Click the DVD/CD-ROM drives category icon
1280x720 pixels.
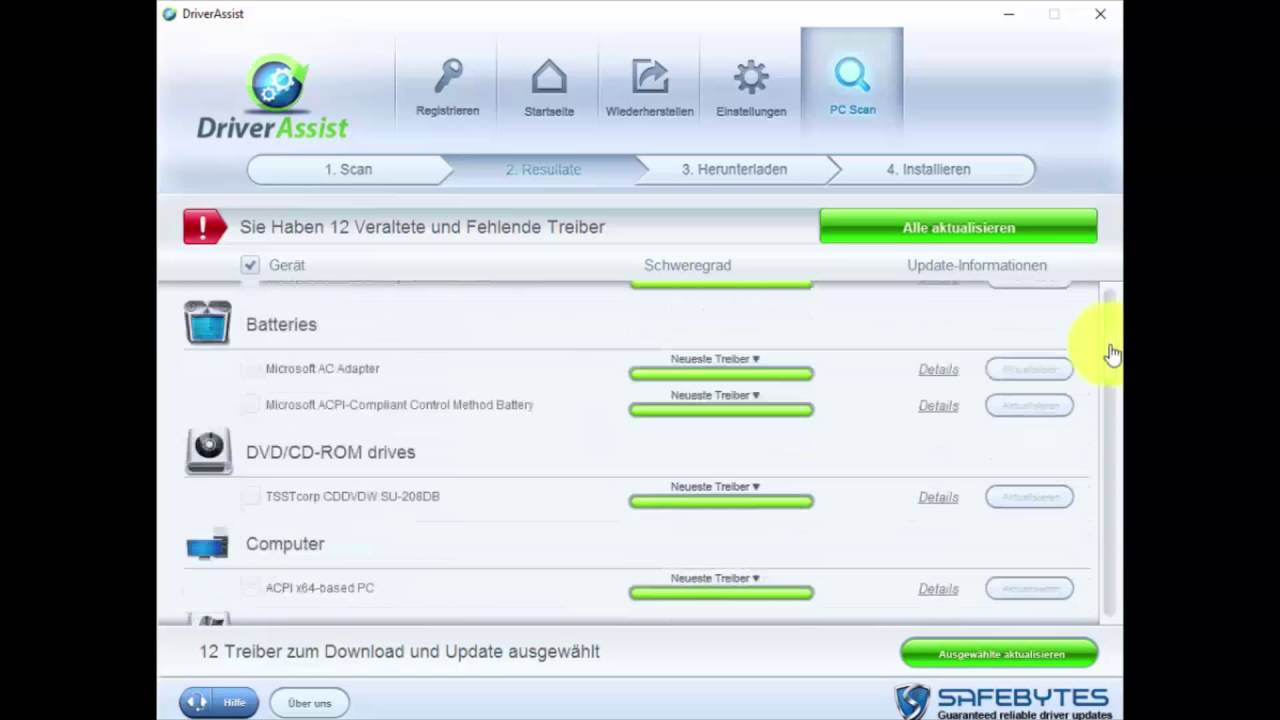(208, 451)
